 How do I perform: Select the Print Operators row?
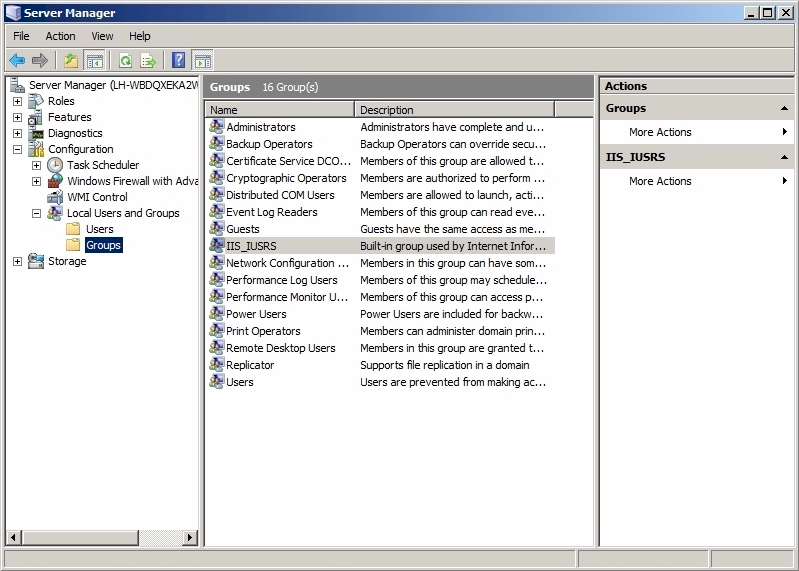tap(381, 331)
